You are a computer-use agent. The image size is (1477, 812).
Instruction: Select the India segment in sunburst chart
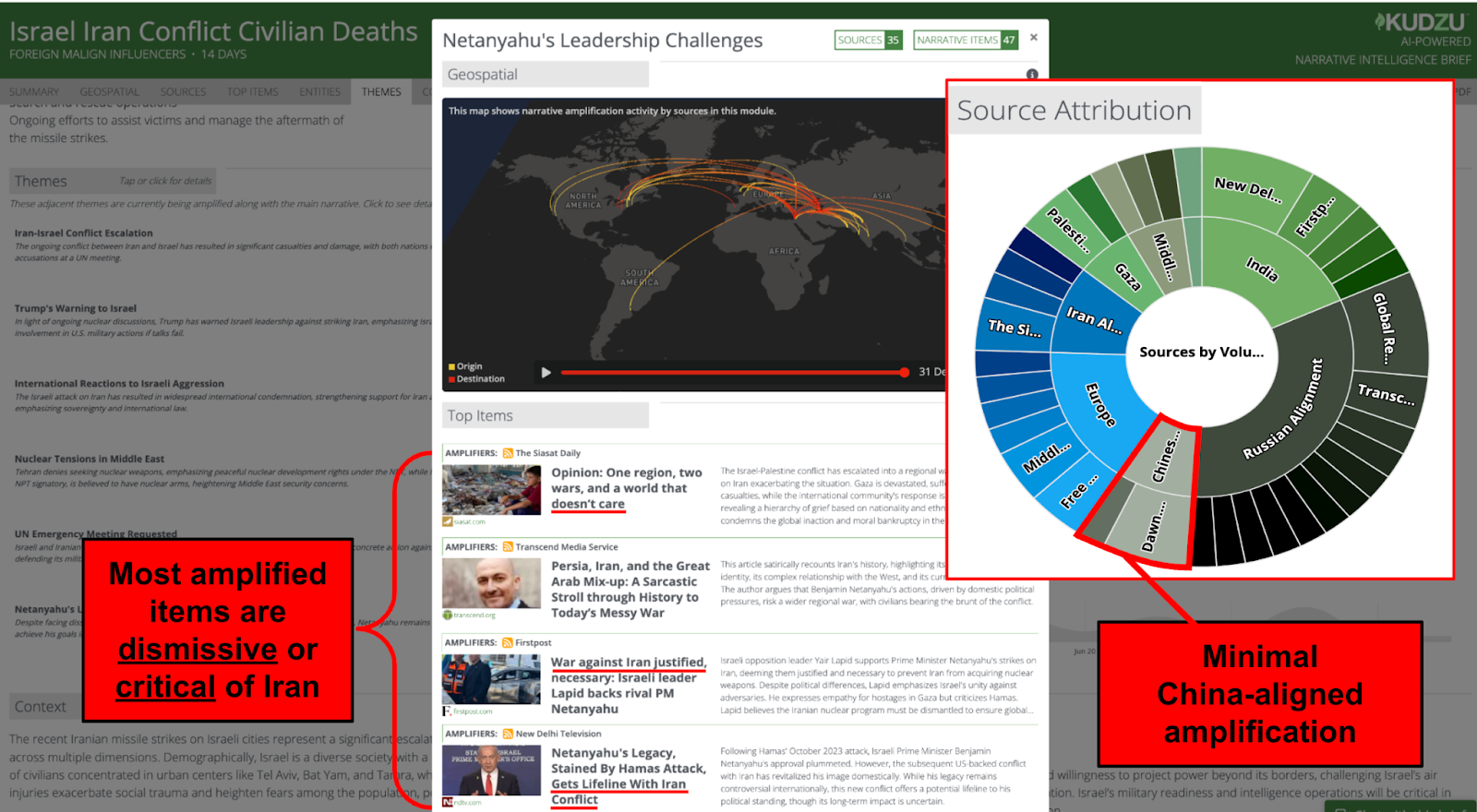[x=1262, y=269]
